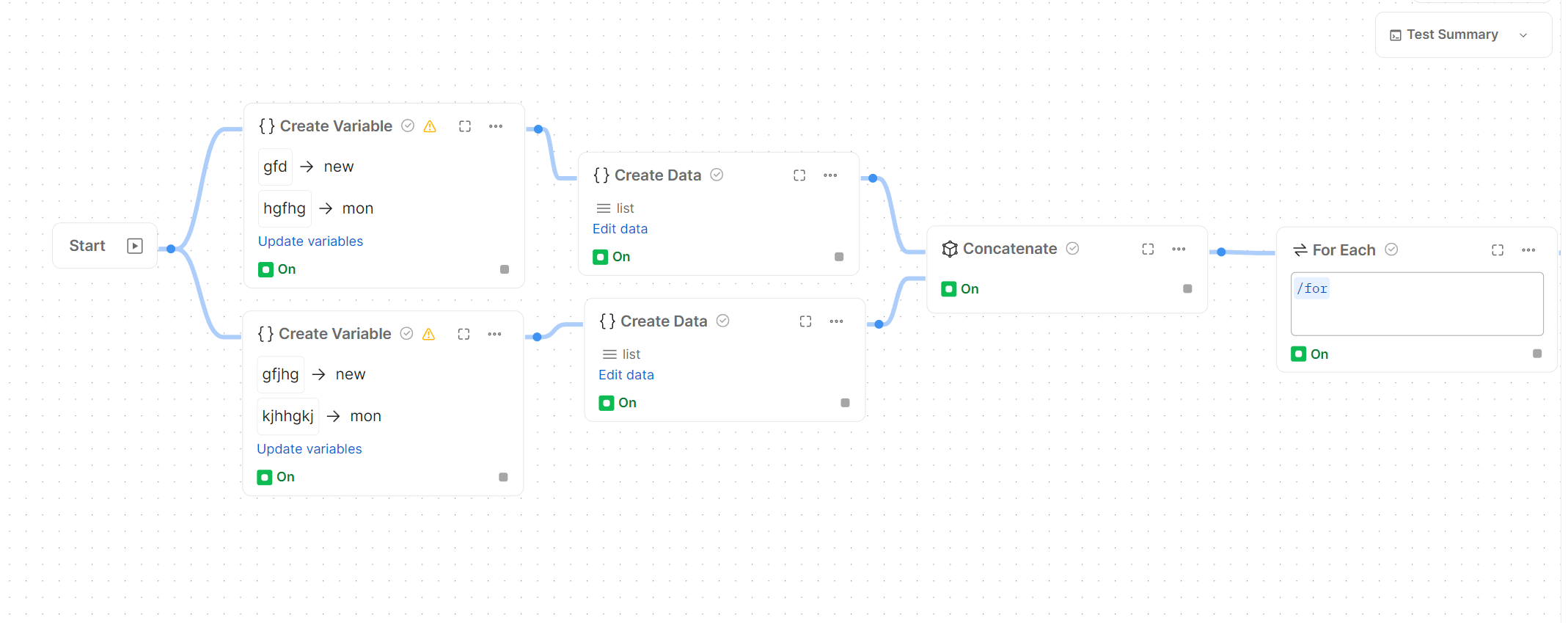The image size is (1568, 623).
Task: Open the ellipsis menu on the top Create Variable node
Action: 496,126
